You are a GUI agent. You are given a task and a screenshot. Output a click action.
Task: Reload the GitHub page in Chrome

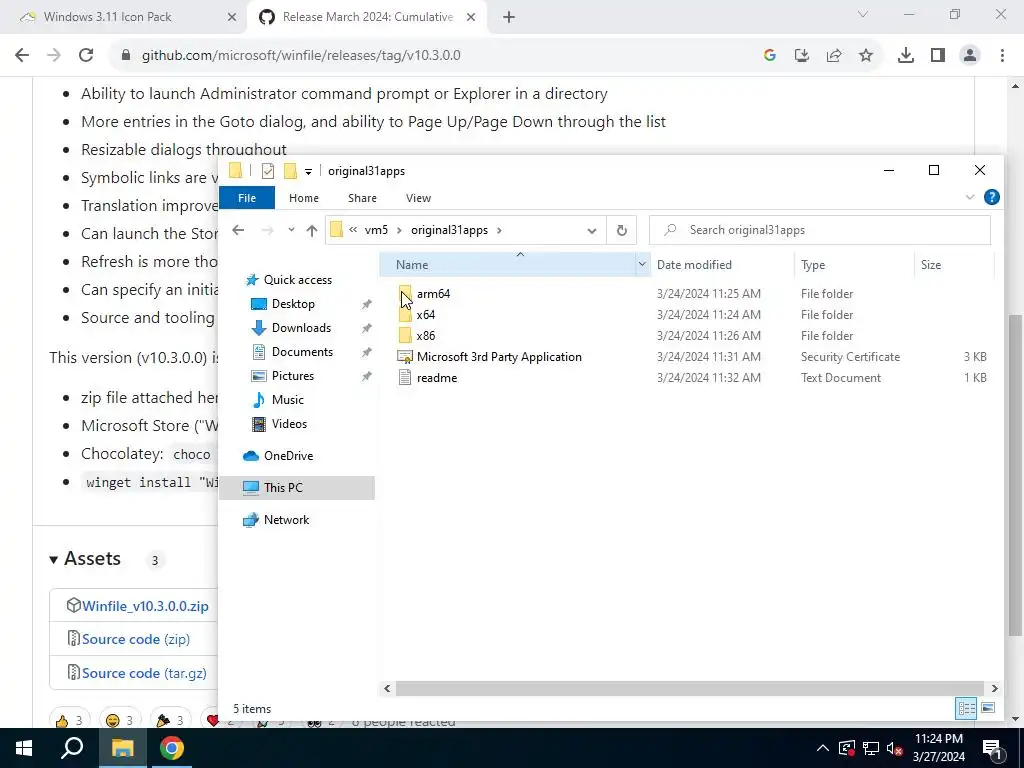click(x=86, y=56)
